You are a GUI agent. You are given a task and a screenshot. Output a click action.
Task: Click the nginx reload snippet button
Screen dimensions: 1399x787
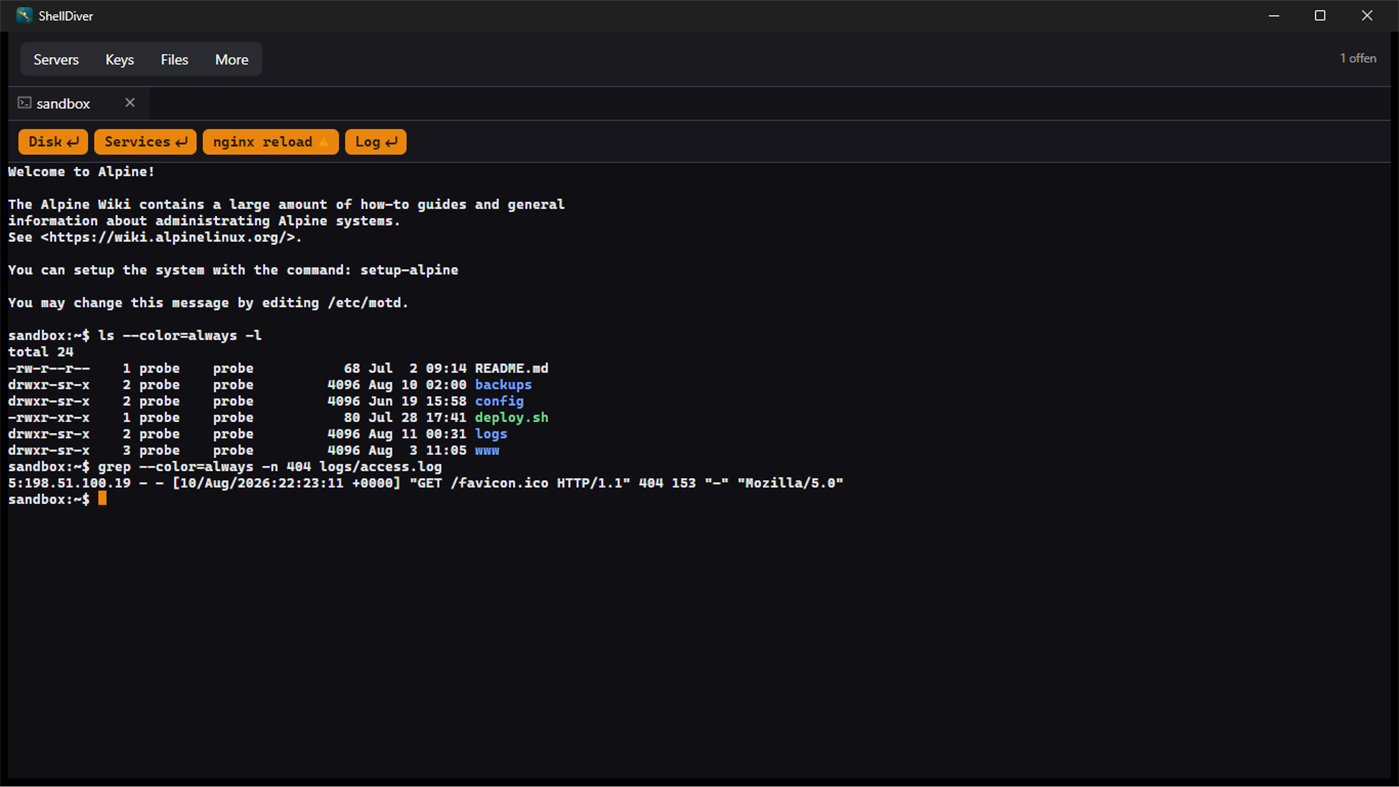tap(270, 142)
